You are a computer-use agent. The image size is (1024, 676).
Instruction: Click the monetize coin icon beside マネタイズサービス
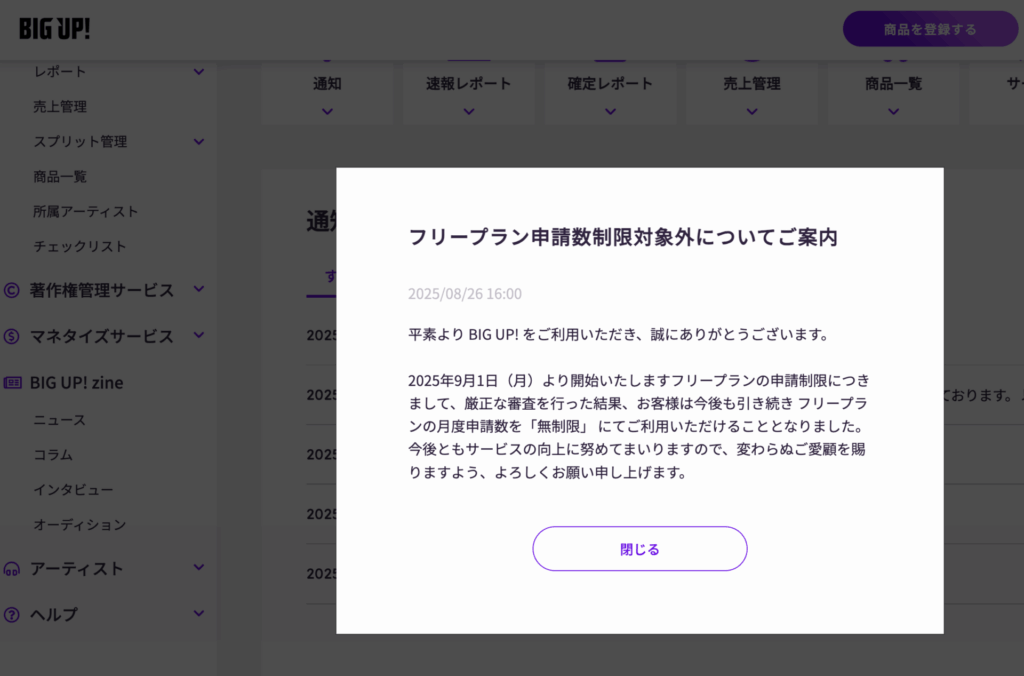pyautogui.click(x=13, y=336)
